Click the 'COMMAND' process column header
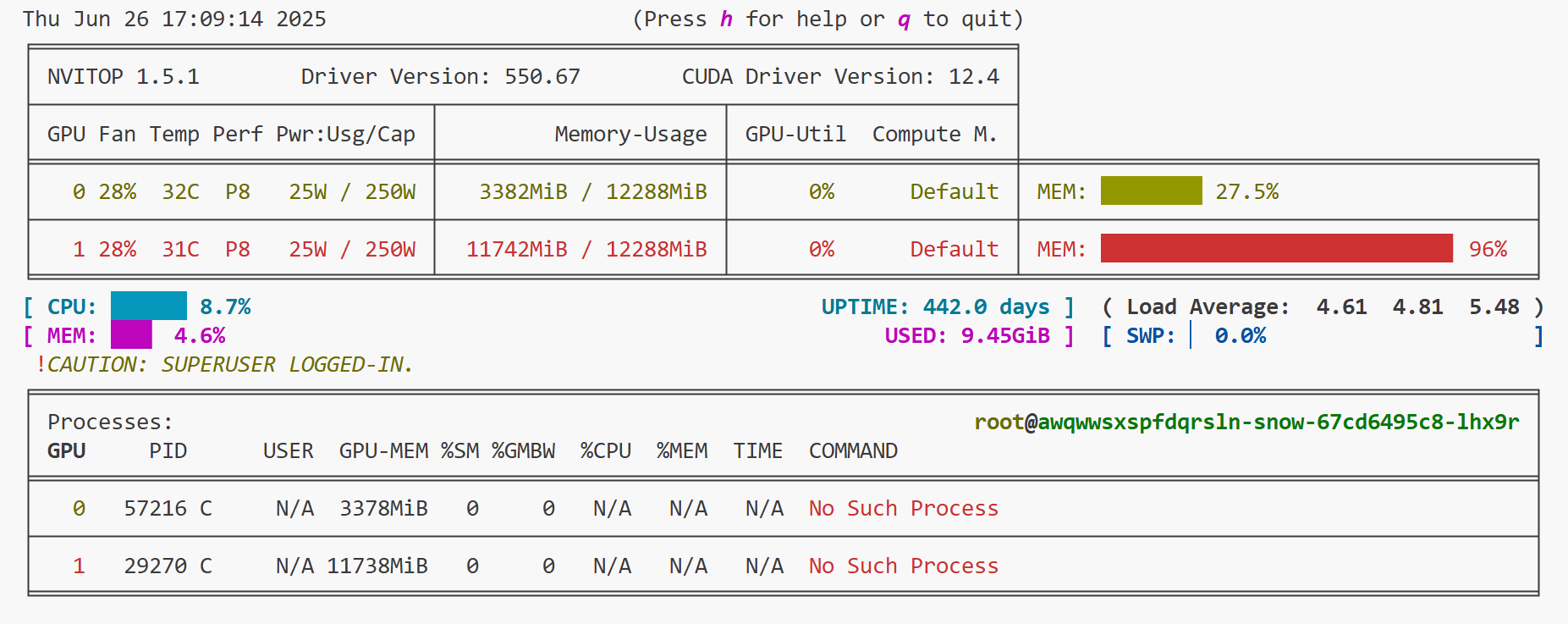The width and height of the screenshot is (1568, 624). point(853,450)
